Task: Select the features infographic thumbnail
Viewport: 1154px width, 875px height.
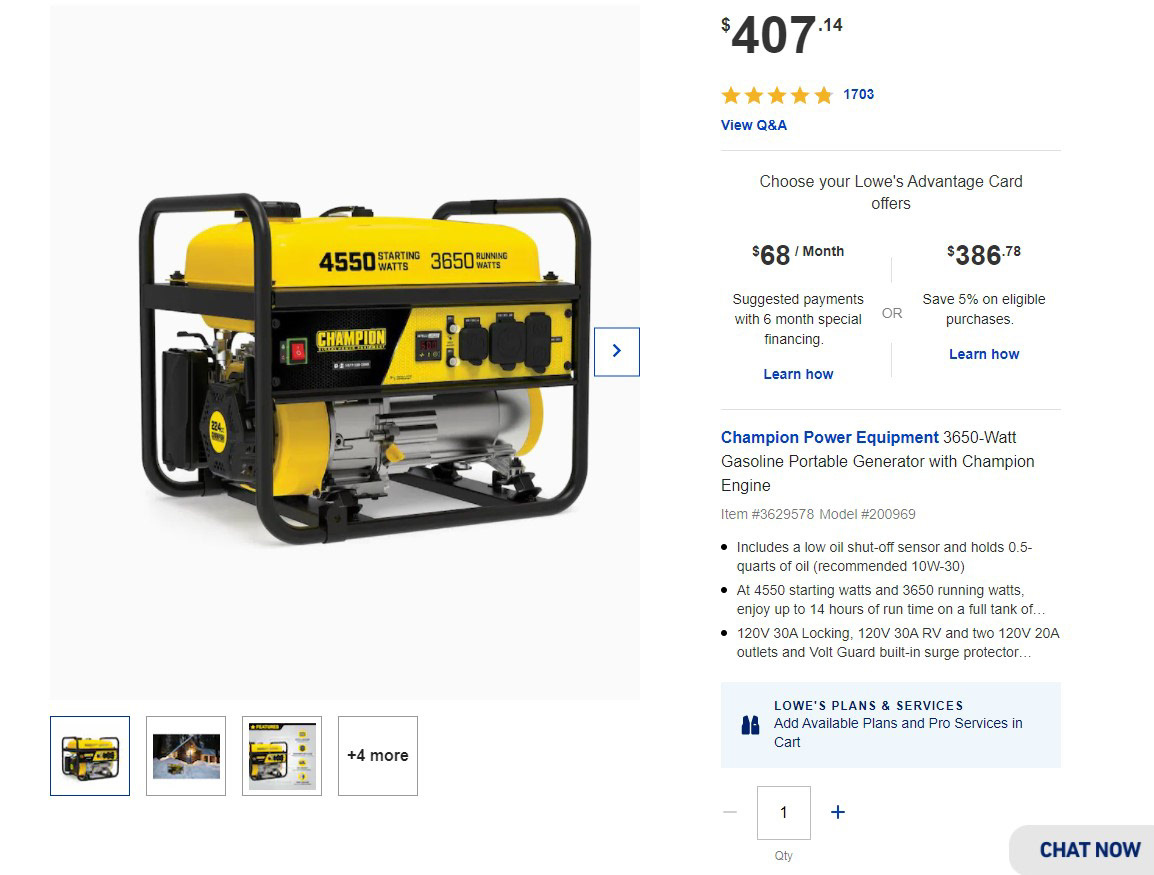Action: (x=282, y=756)
